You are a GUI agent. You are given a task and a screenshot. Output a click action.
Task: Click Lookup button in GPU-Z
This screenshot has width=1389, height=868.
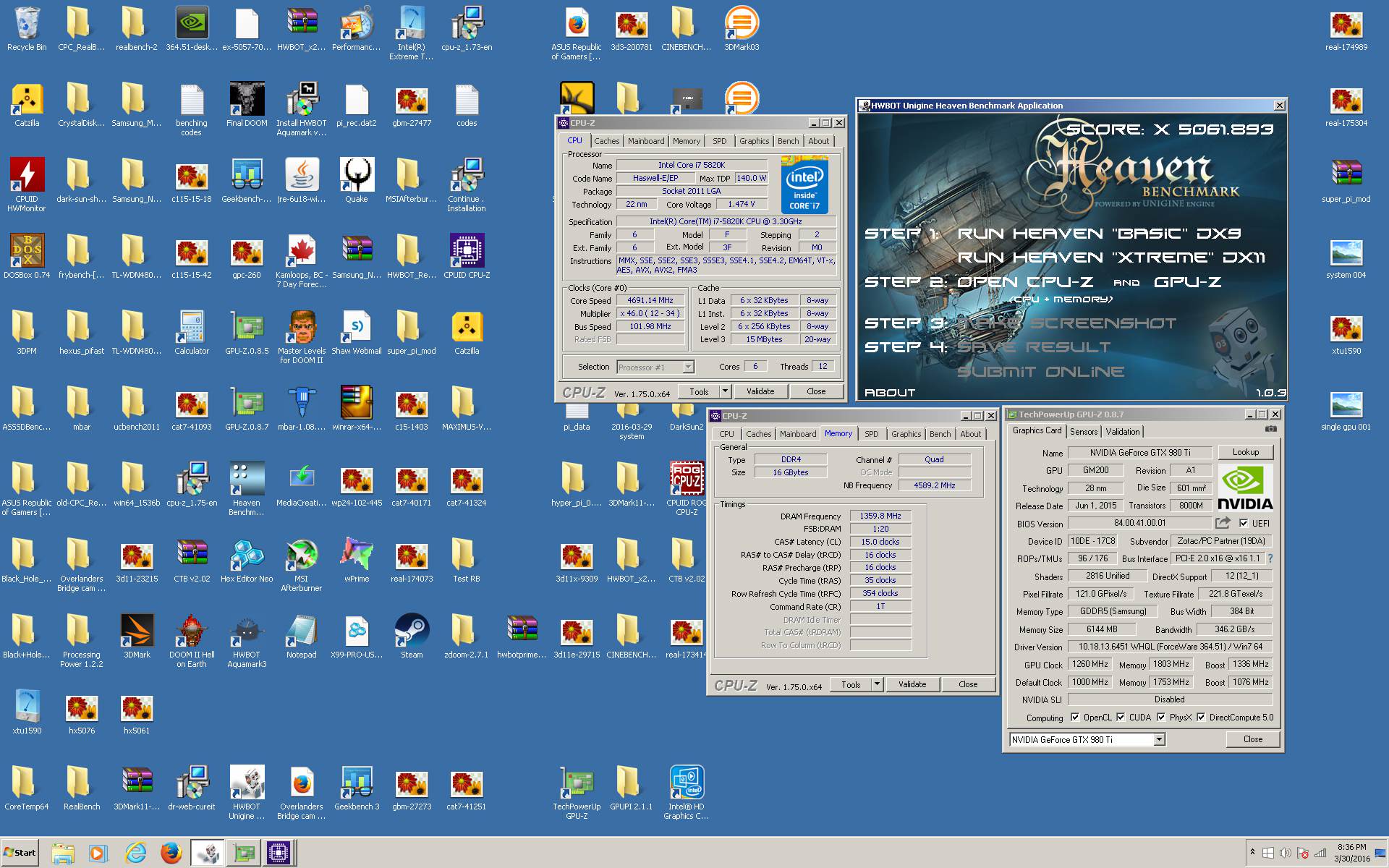pyautogui.click(x=1245, y=452)
